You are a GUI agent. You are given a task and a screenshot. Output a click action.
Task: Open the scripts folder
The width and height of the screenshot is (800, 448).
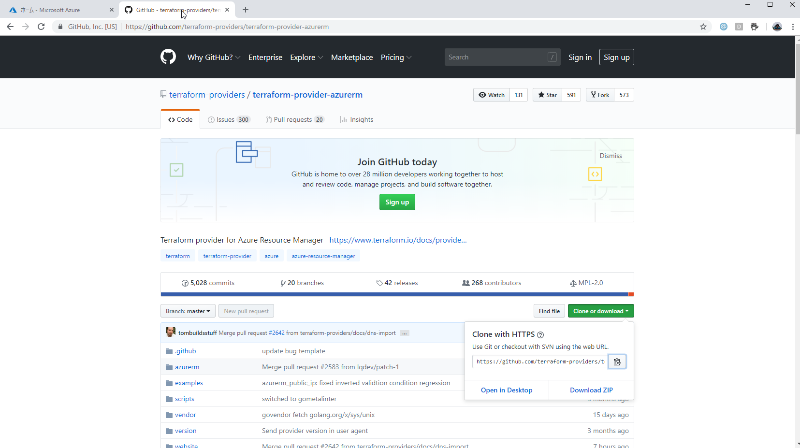[184, 399]
